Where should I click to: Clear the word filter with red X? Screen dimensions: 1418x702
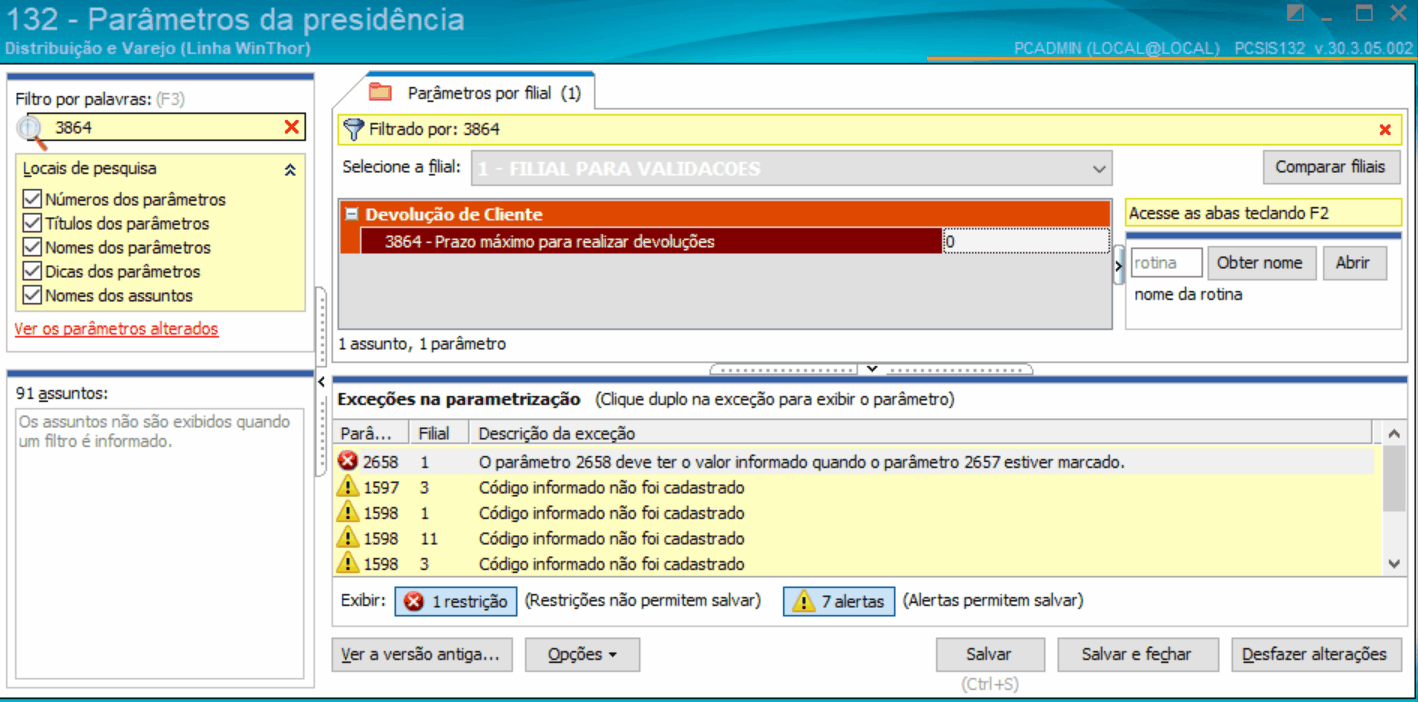(x=291, y=127)
